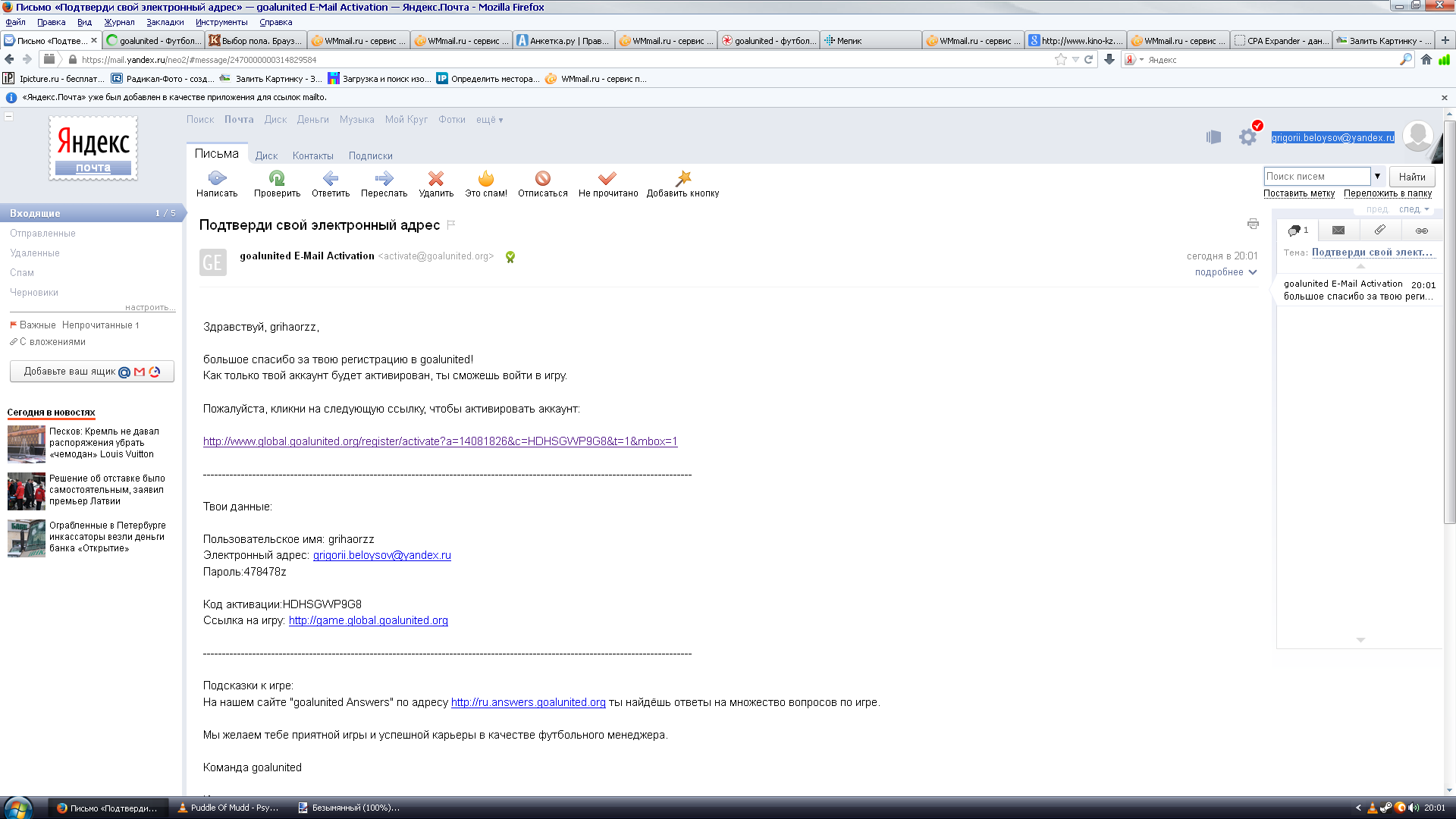Screen dimensions: 1456x819
Task: Switch to the Контакты tab
Action: pos(313,155)
